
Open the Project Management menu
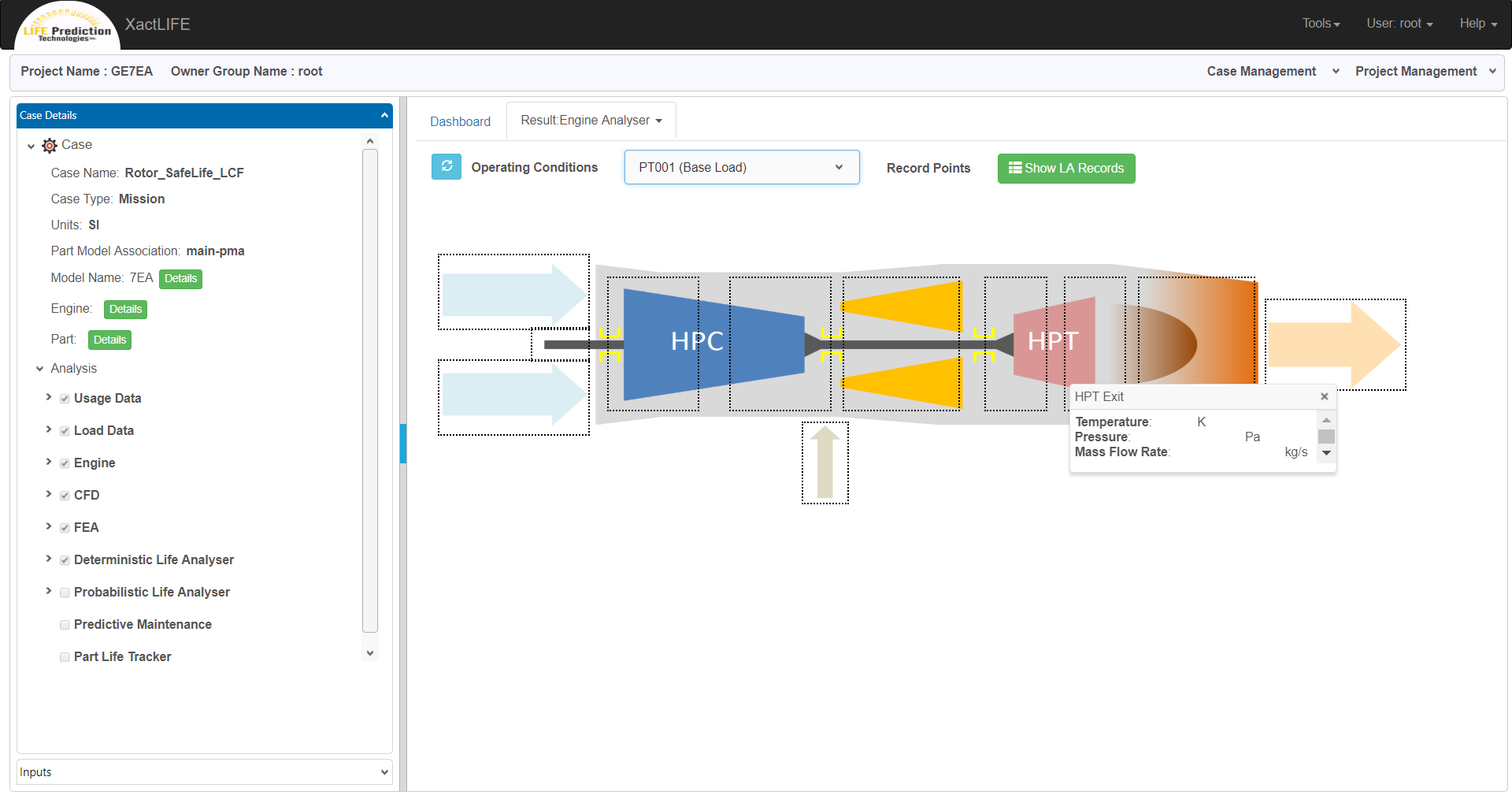point(1425,71)
